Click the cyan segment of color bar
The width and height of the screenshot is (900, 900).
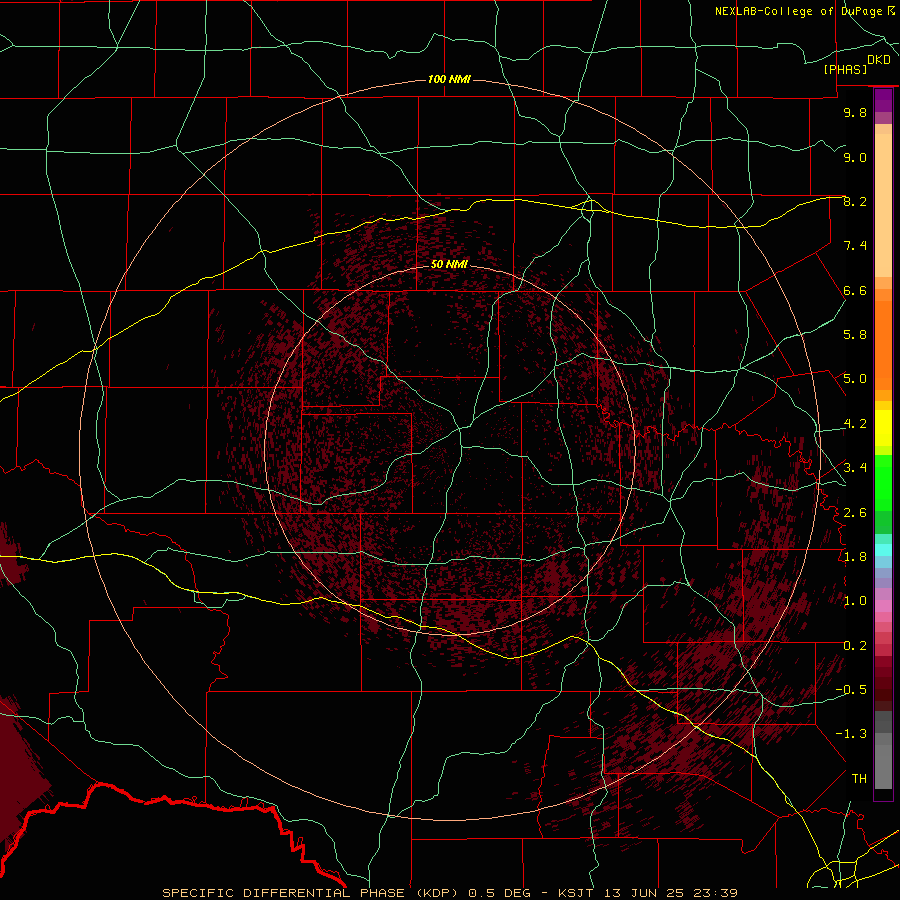[x=883, y=550]
